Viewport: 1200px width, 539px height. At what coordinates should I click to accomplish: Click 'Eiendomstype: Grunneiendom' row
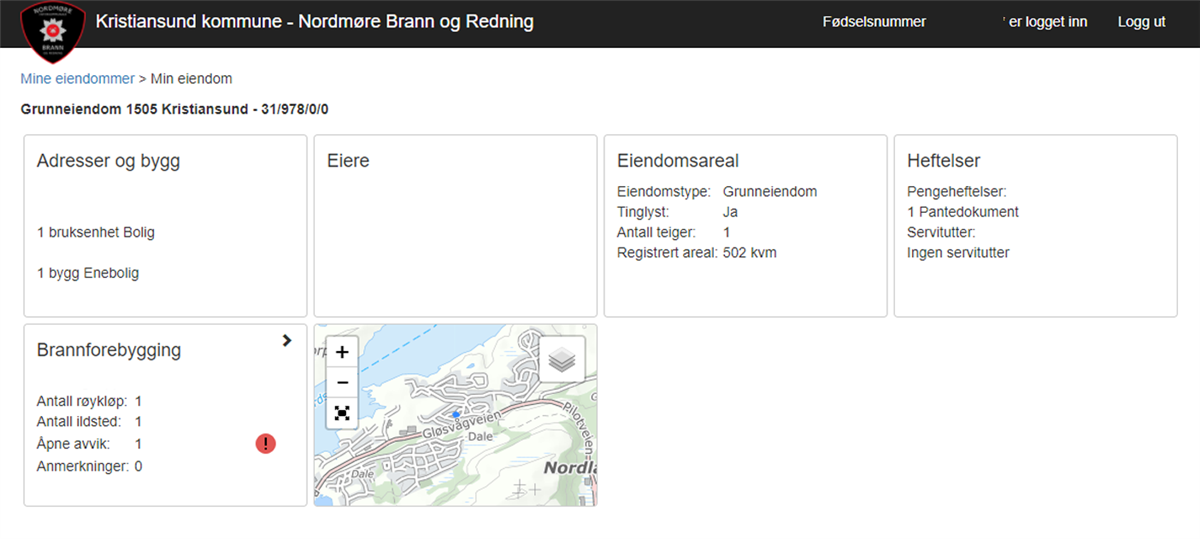[x=717, y=191]
